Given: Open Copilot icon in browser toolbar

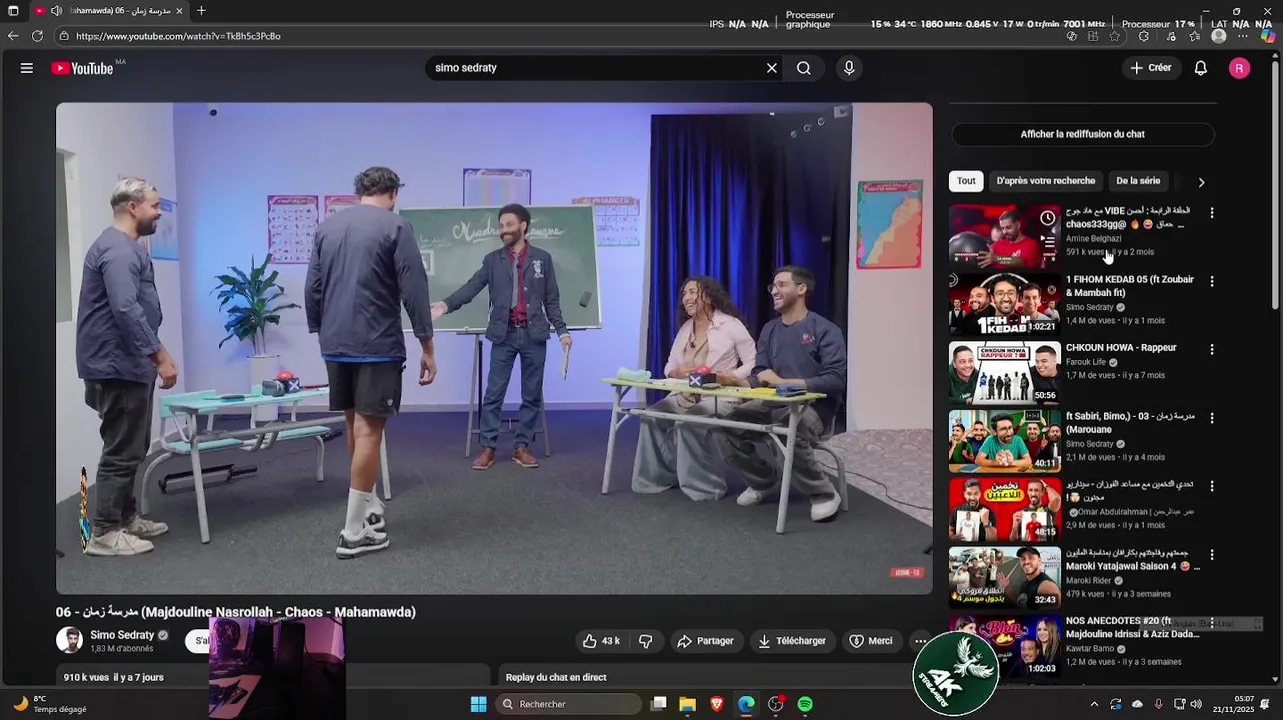Looking at the screenshot, I should [x=1268, y=36].
